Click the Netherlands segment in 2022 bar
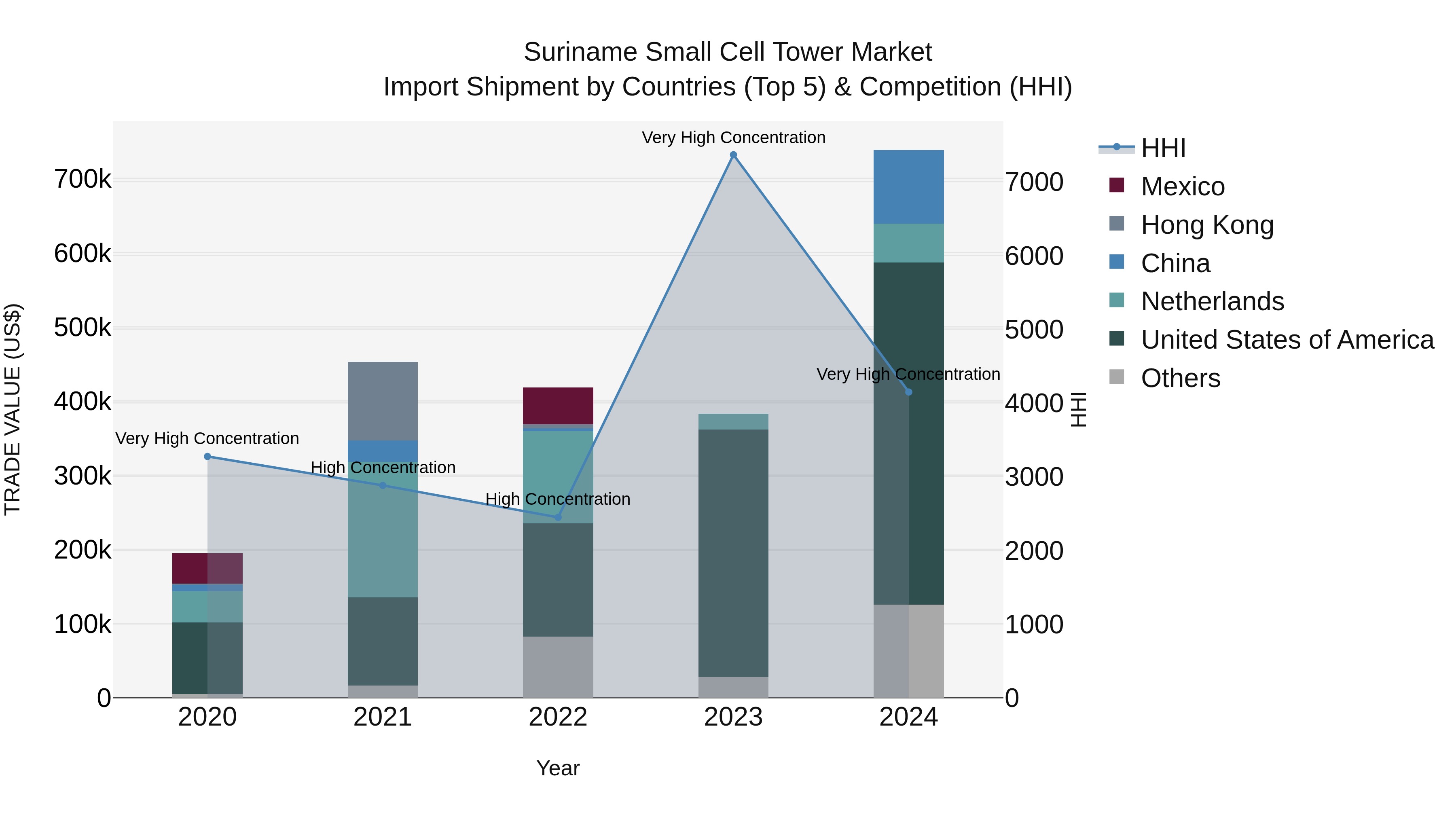Image resolution: width=1456 pixels, height=819 pixels. [558, 477]
